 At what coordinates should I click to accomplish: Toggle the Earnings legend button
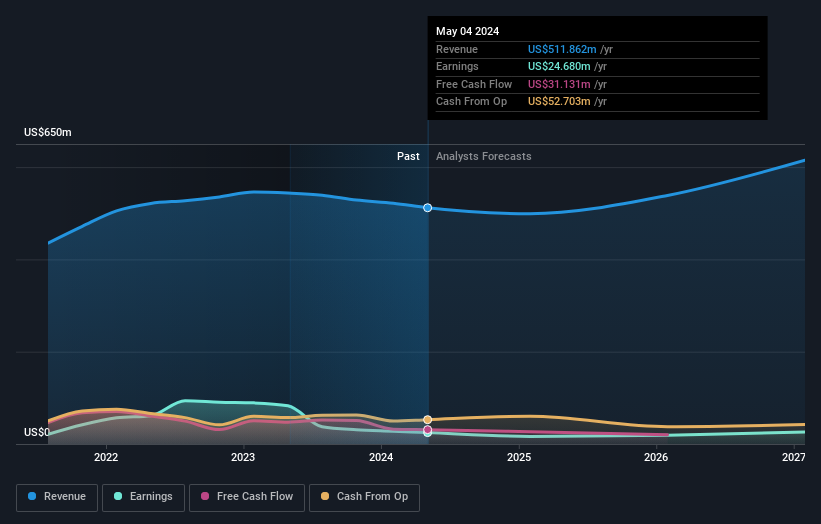tap(143, 497)
